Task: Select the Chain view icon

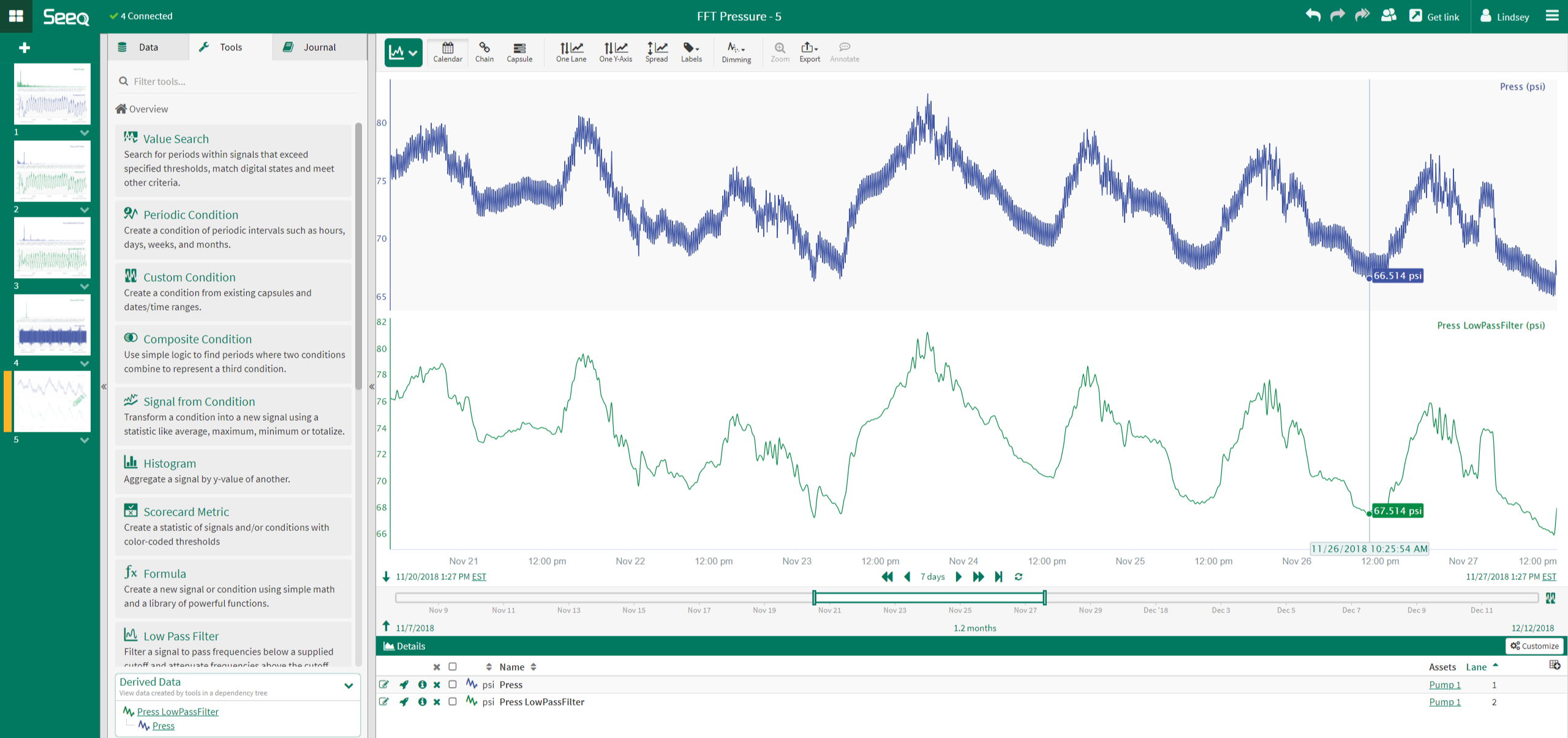Action: coord(484,51)
